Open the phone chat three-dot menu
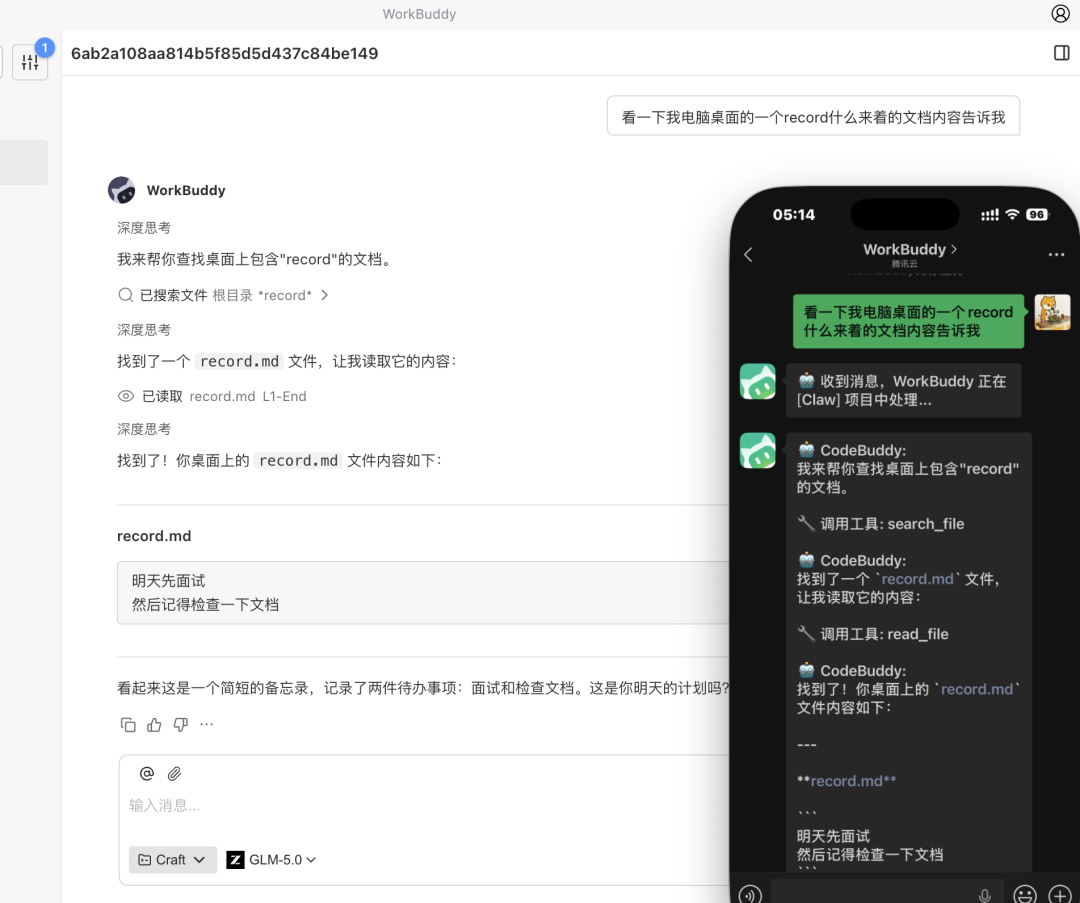Image resolution: width=1080 pixels, height=903 pixels. (1056, 254)
